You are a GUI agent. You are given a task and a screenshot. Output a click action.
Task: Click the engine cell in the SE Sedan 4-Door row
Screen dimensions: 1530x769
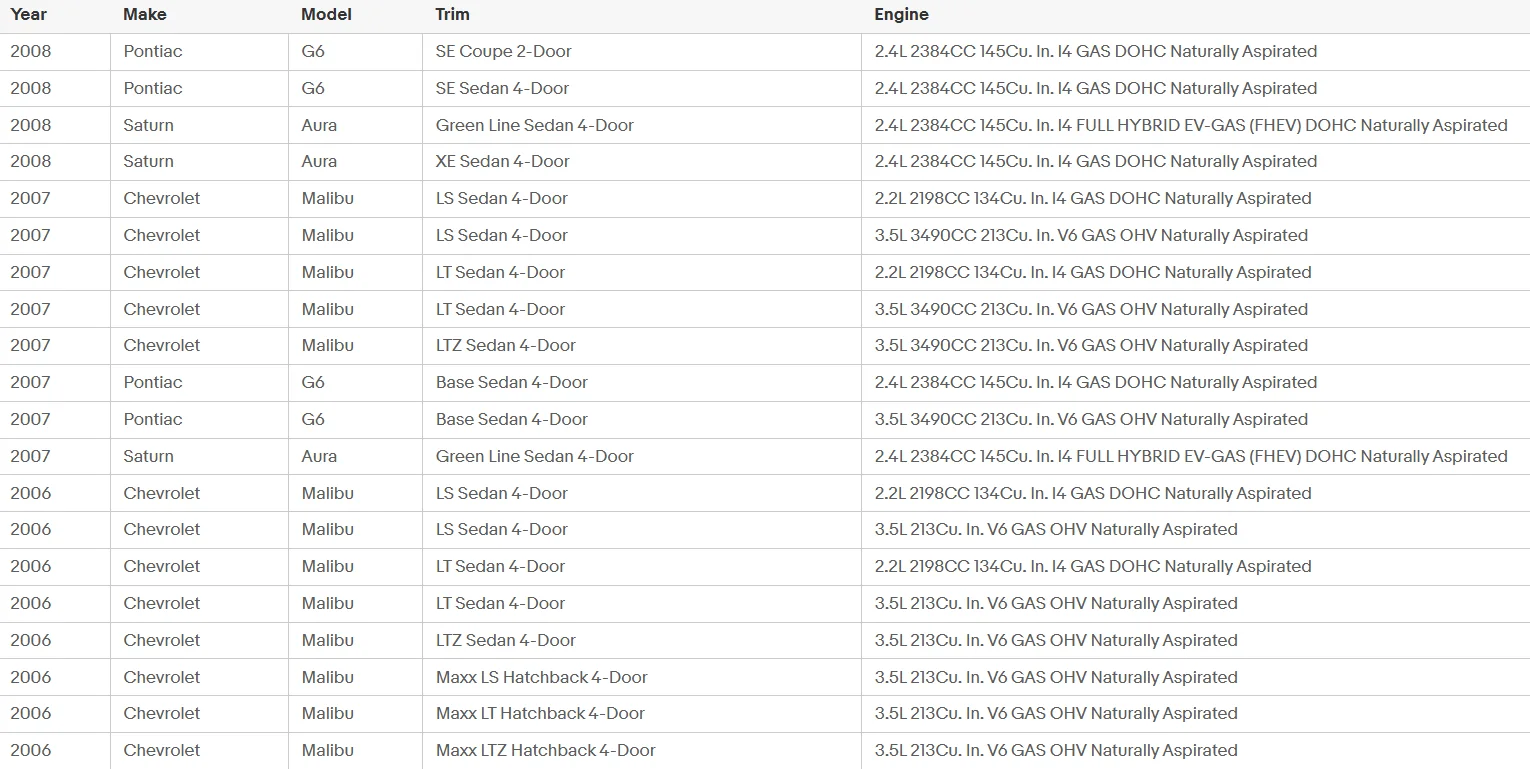[x=1096, y=88]
